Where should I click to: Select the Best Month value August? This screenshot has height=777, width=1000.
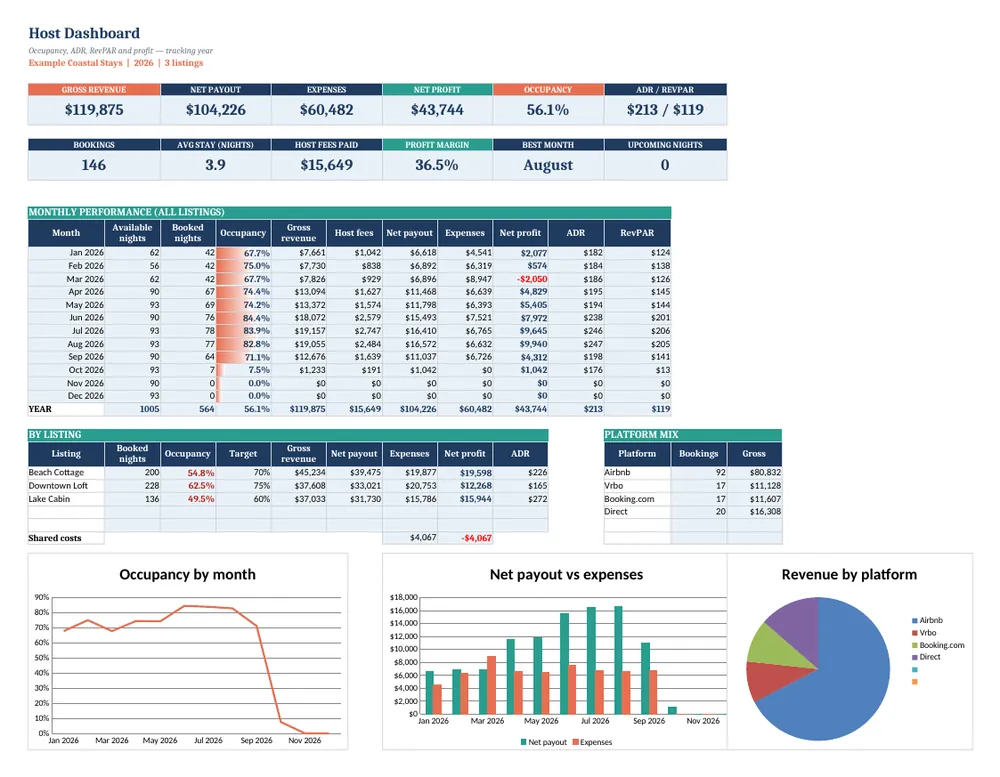click(x=548, y=165)
